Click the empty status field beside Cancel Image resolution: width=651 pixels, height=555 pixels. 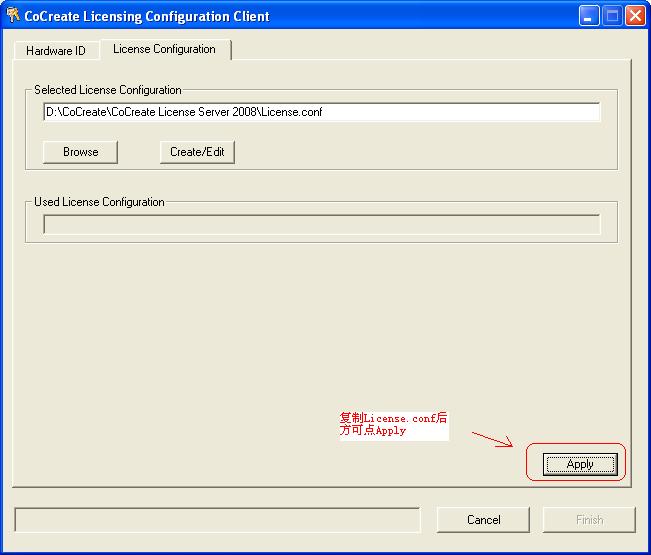pyautogui.click(x=218, y=520)
